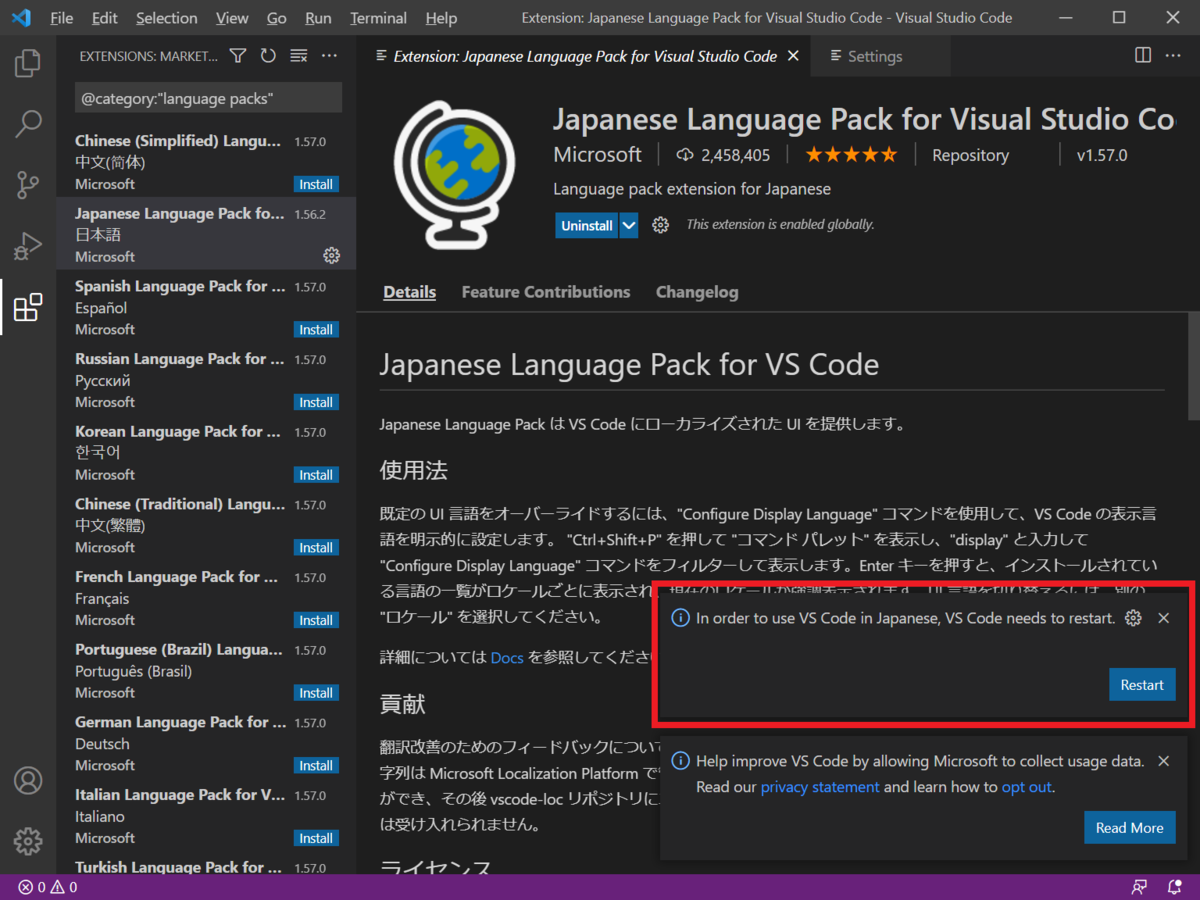
Task: Select the Changelog tab
Action: 697,292
